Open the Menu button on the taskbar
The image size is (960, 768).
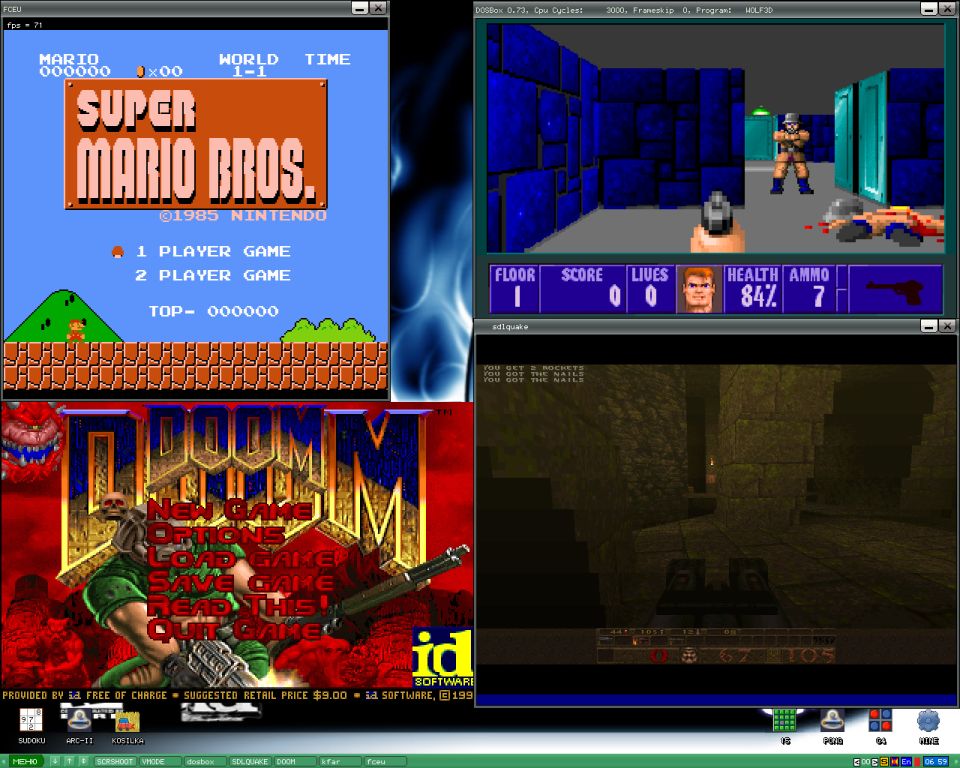[x=25, y=762]
